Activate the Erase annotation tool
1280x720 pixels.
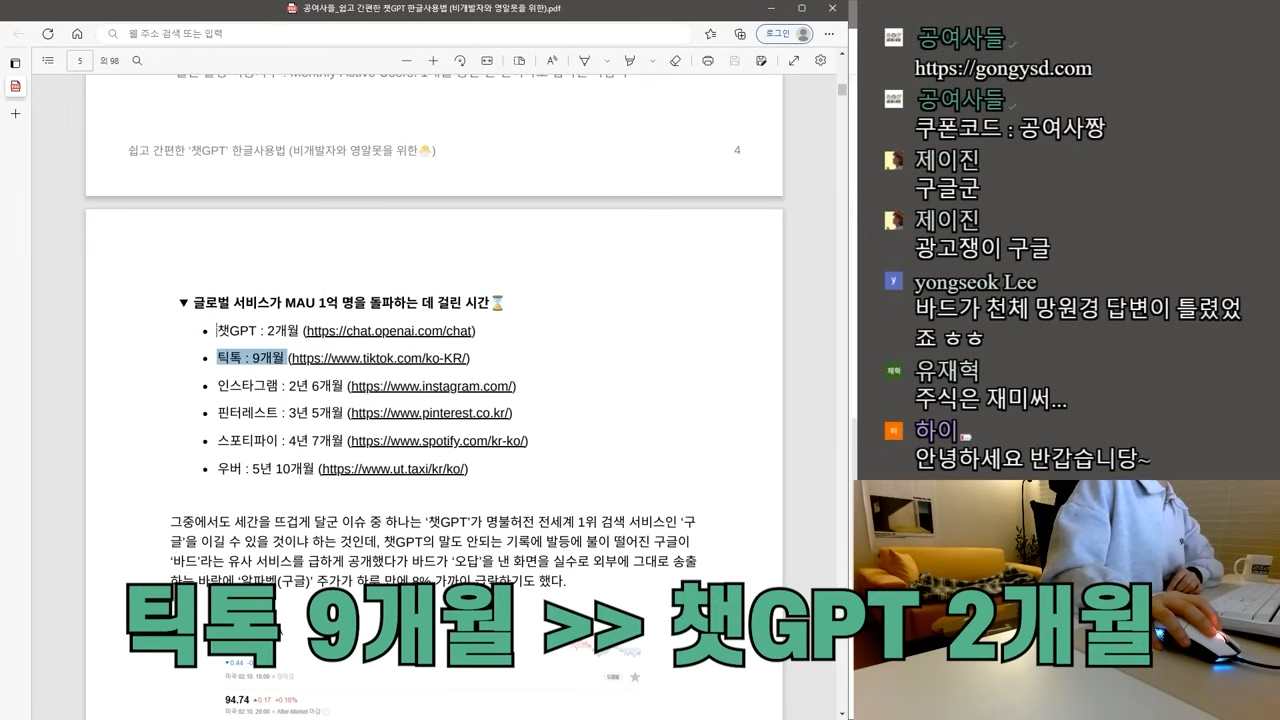click(676, 60)
